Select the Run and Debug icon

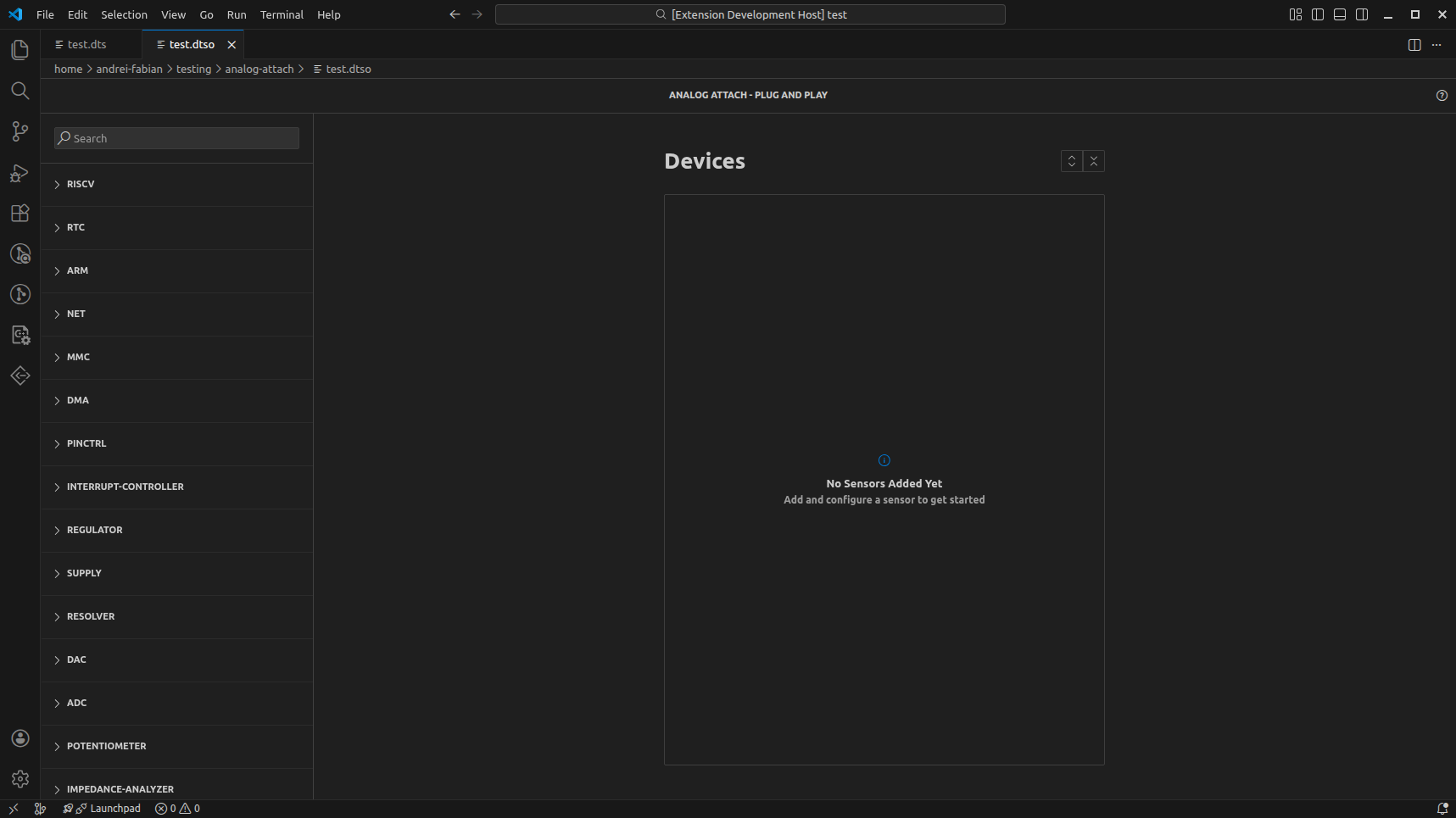(x=20, y=172)
